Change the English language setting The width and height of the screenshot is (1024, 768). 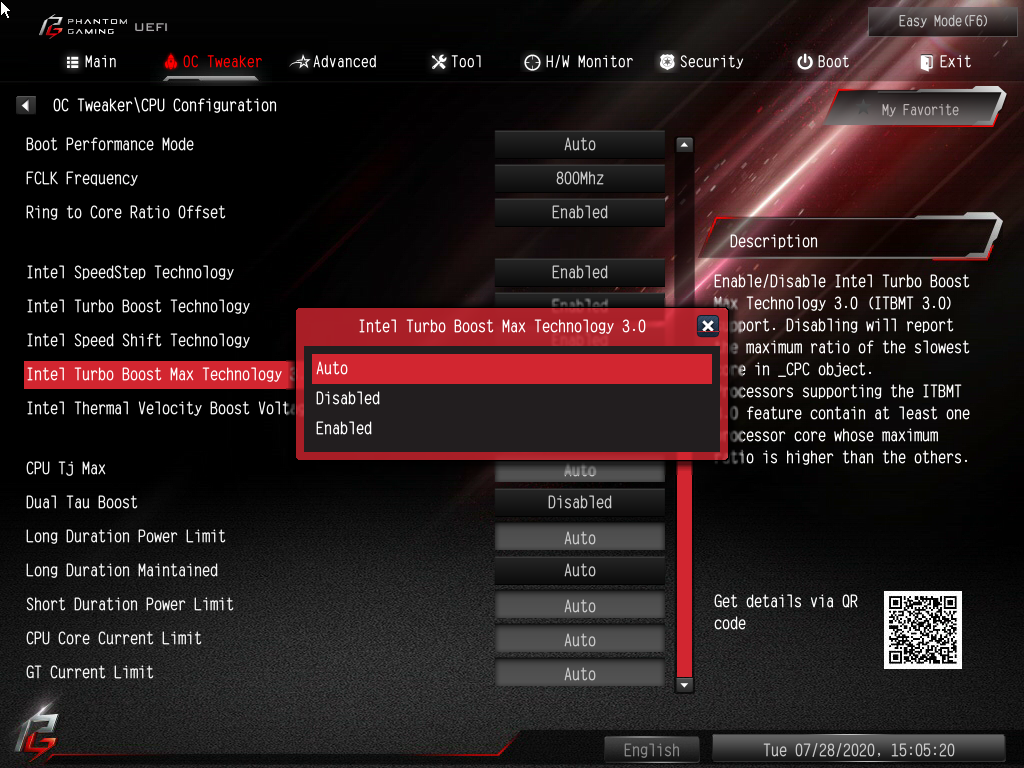click(x=651, y=750)
